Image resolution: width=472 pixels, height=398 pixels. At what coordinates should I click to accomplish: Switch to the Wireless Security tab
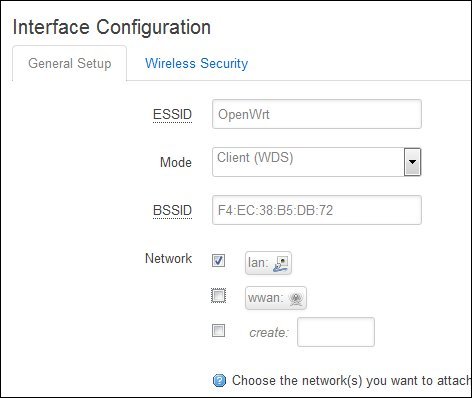tap(197, 63)
